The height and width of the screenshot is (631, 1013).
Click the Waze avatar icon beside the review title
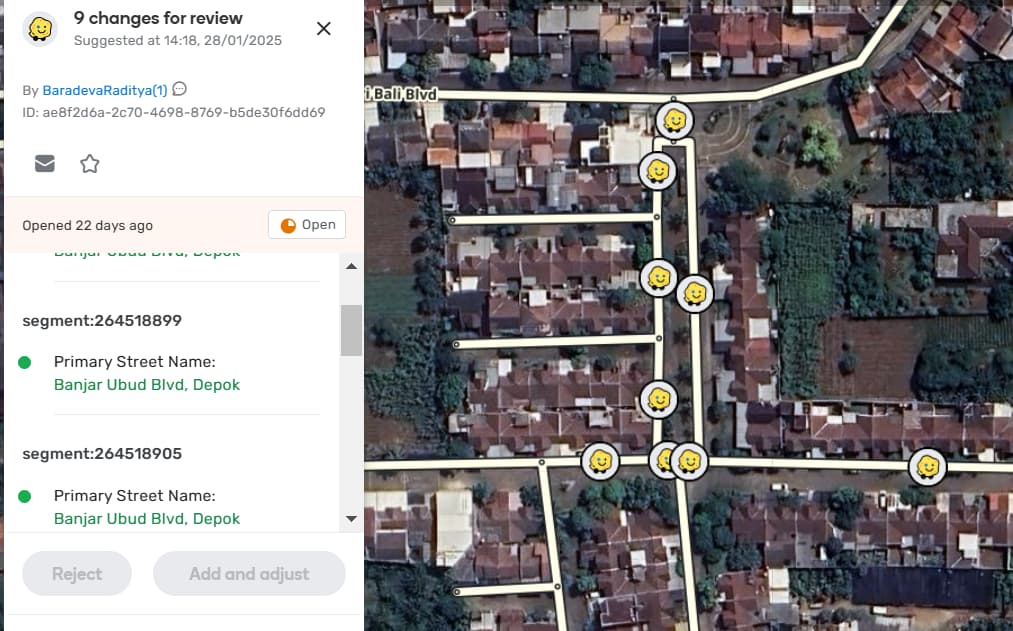tap(39, 29)
